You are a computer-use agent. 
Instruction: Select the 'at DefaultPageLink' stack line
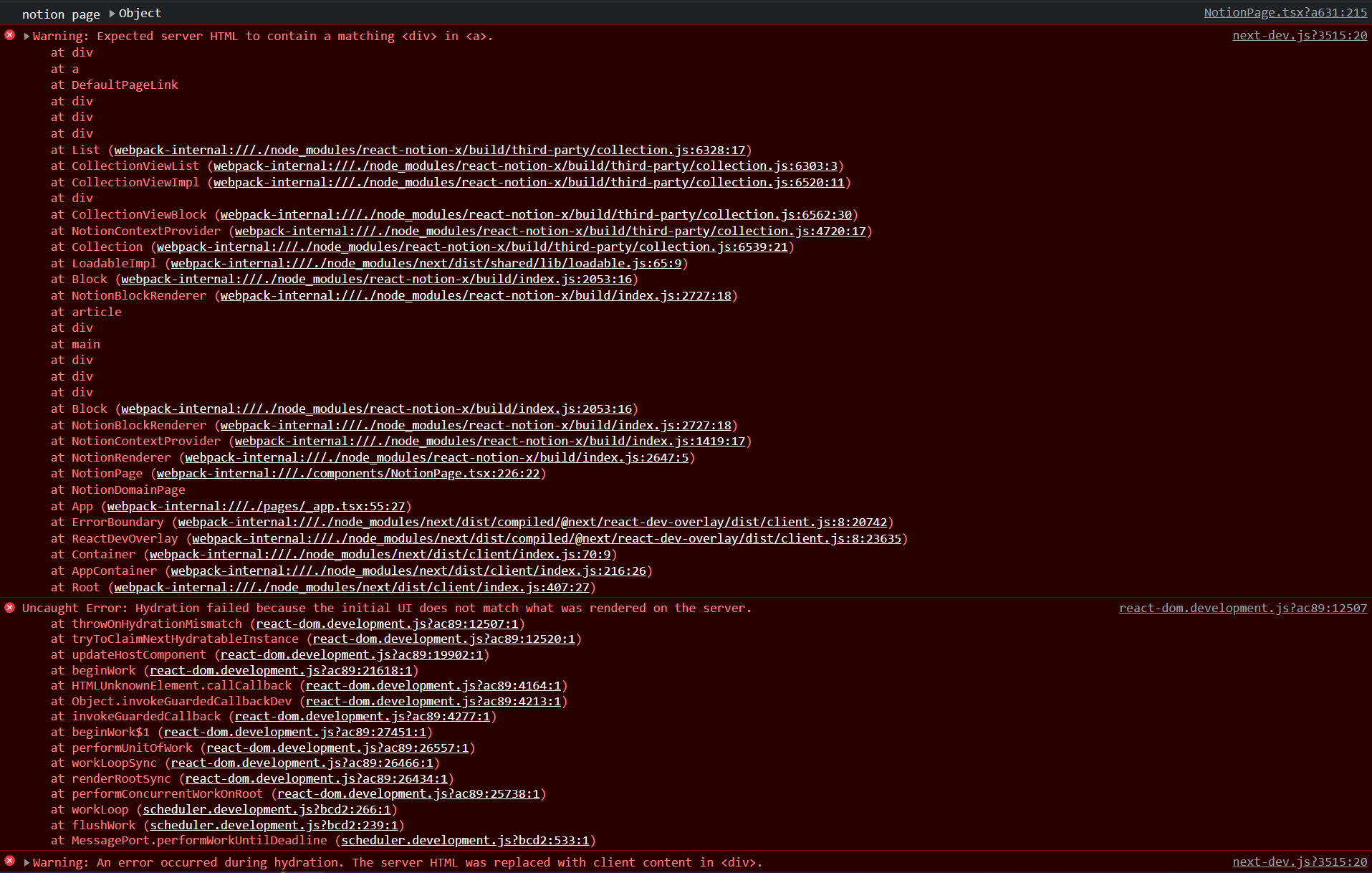point(115,85)
